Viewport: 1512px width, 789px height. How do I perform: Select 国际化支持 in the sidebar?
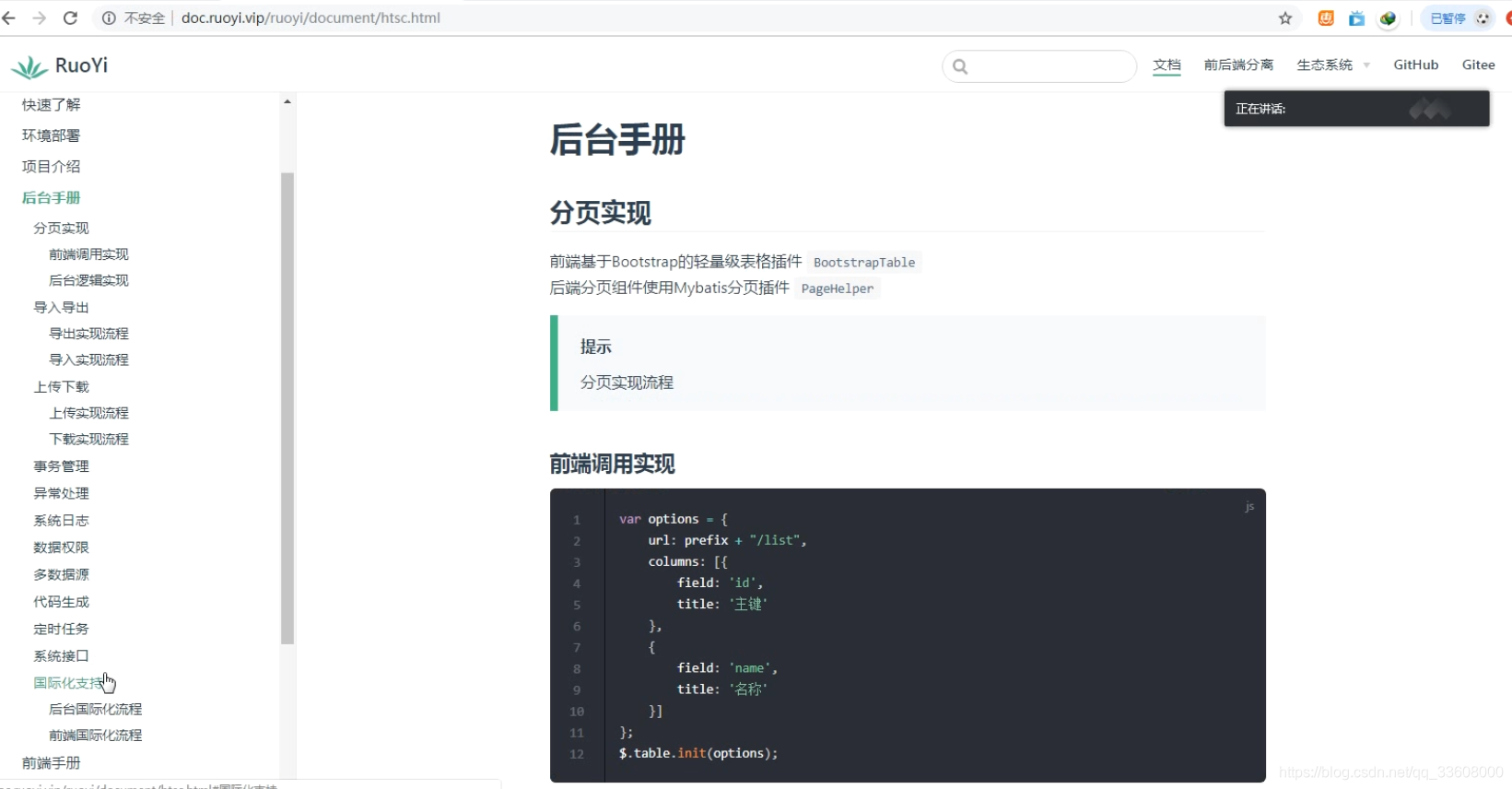69,683
